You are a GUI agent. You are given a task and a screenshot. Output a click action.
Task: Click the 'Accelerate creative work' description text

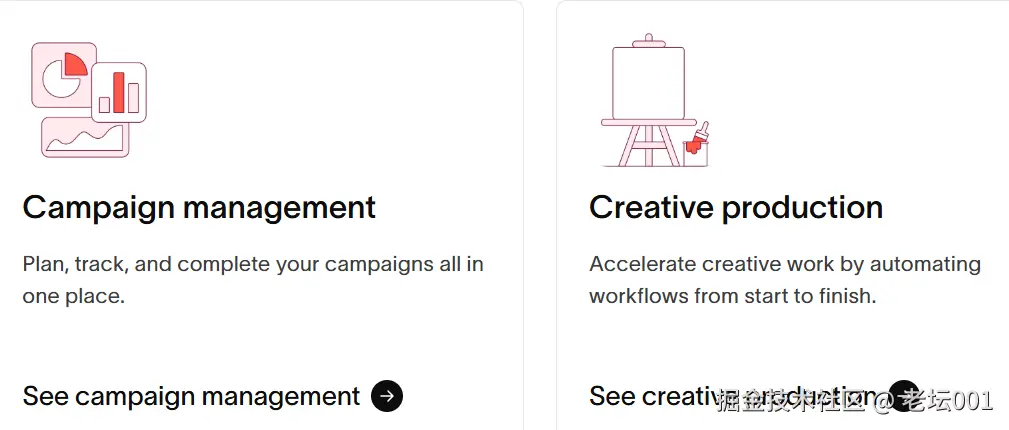click(x=784, y=265)
